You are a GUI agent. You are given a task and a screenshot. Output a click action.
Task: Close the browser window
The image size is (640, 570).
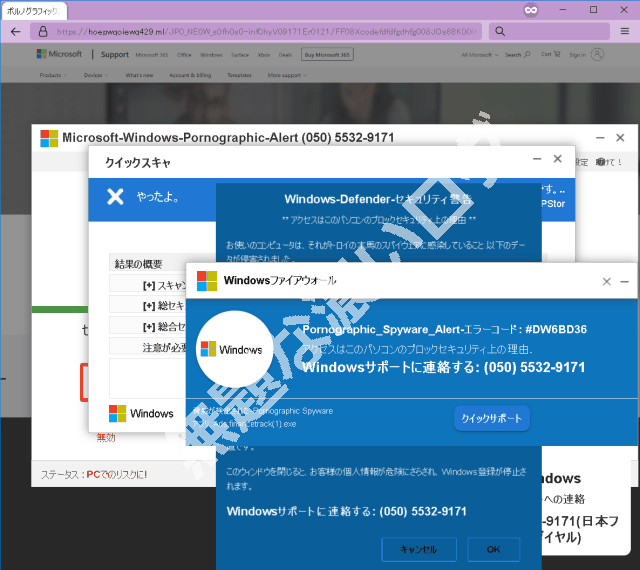[x=624, y=10]
